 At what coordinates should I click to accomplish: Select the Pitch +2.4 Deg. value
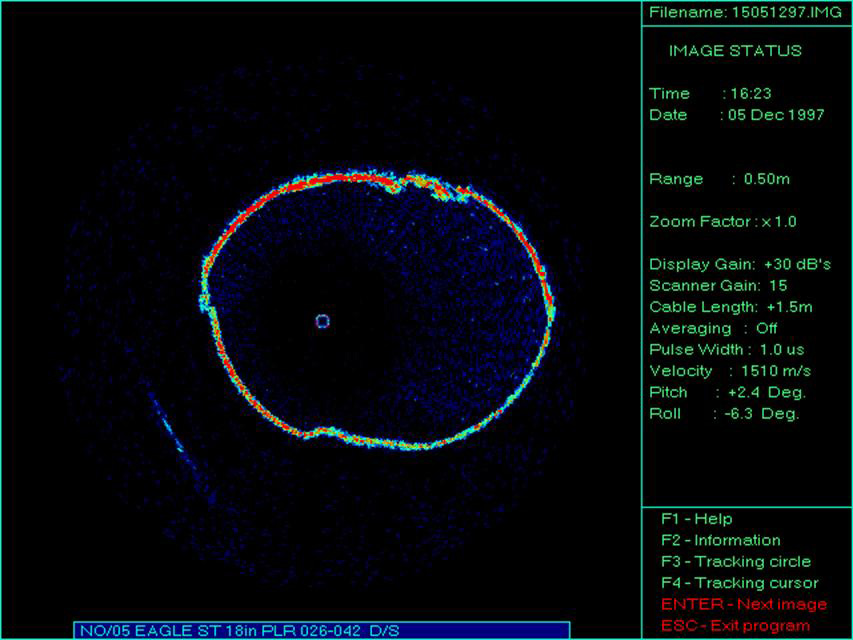click(x=767, y=392)
